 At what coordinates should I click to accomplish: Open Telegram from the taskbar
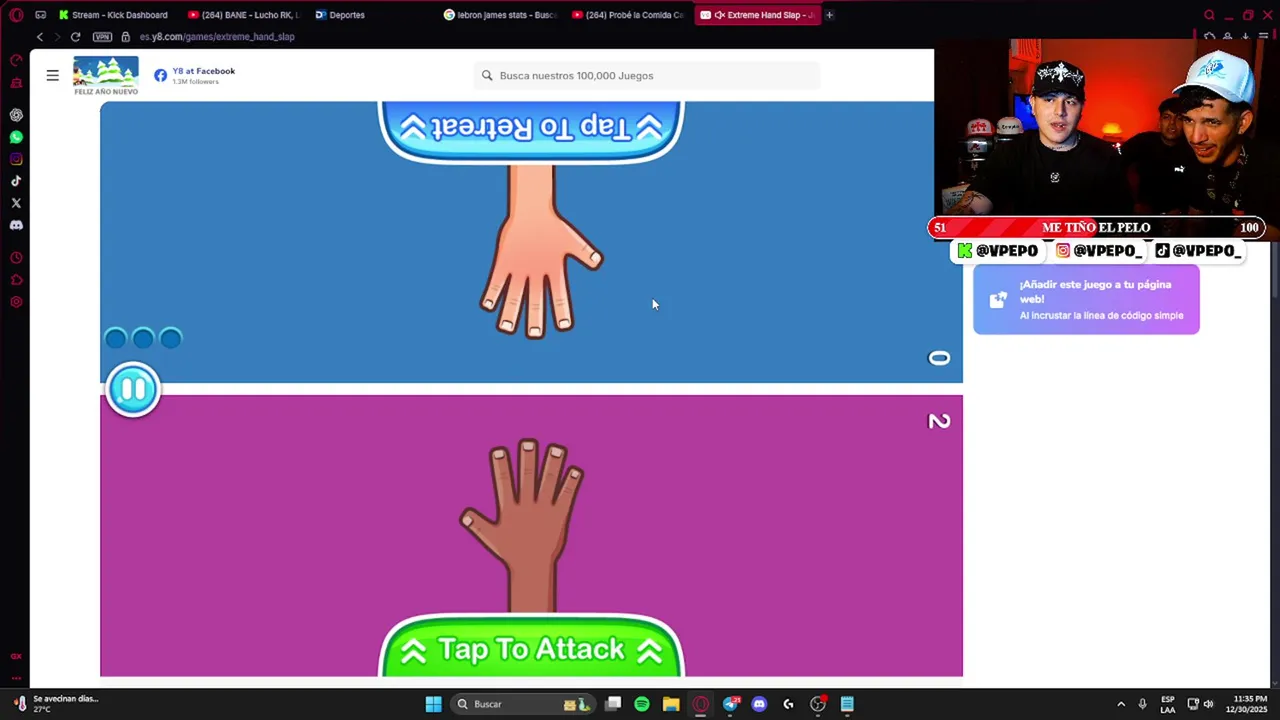coord(730,704)
